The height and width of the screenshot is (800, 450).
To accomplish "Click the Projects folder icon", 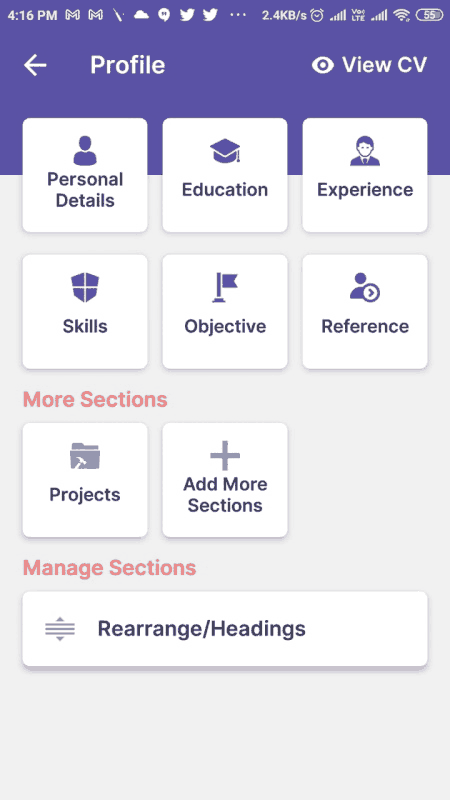I will 85,456.
